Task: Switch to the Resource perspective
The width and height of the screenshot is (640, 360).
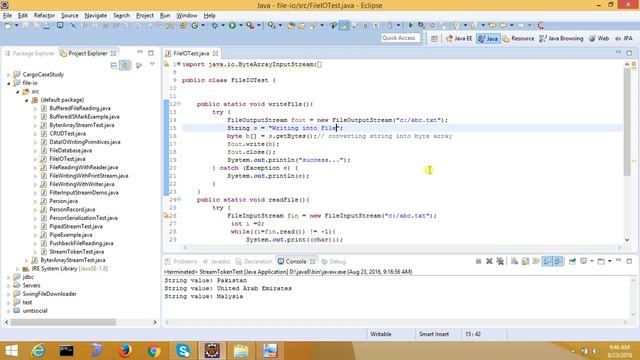Action: click(518, 38)
